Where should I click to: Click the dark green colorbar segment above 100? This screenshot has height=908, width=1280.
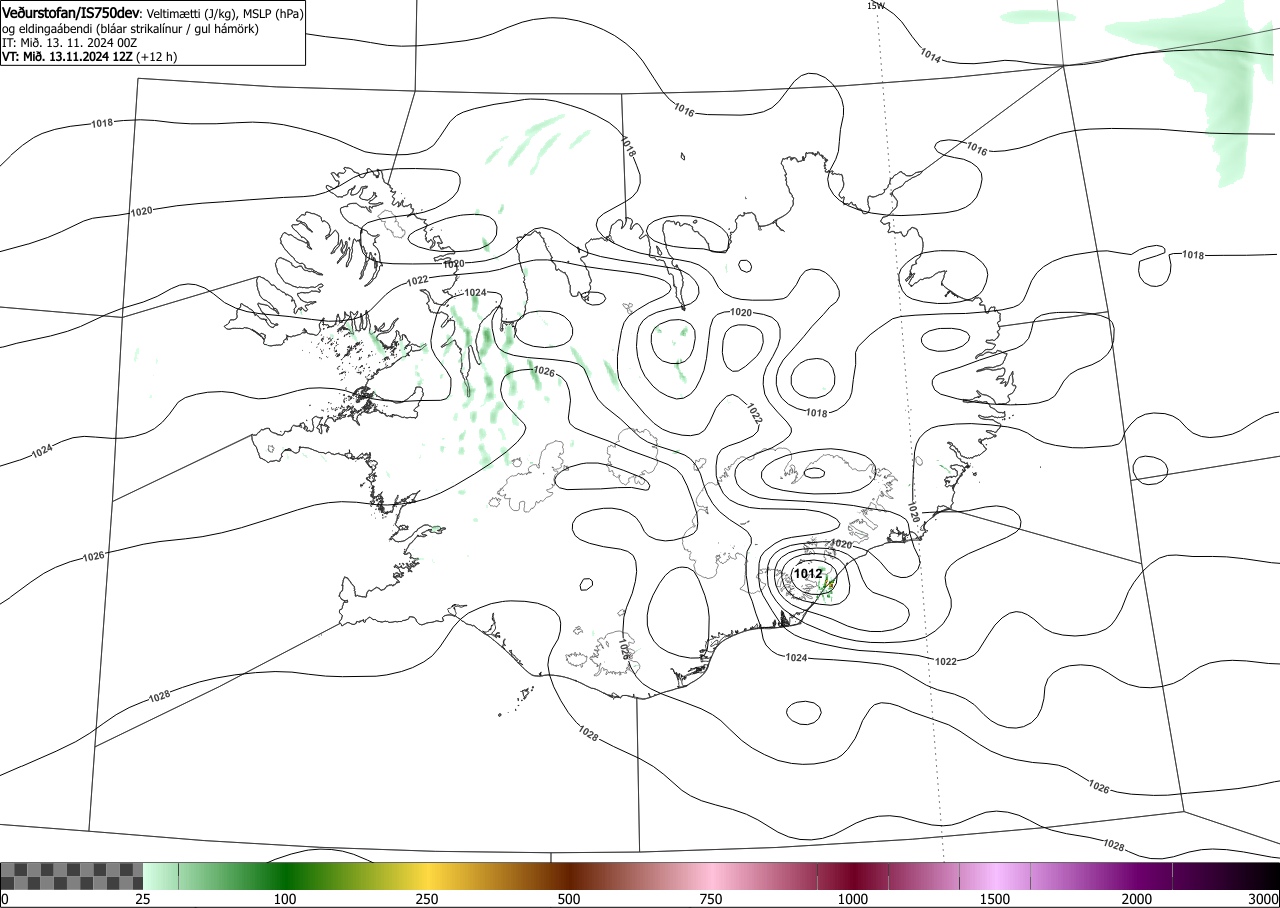[285, 876]
